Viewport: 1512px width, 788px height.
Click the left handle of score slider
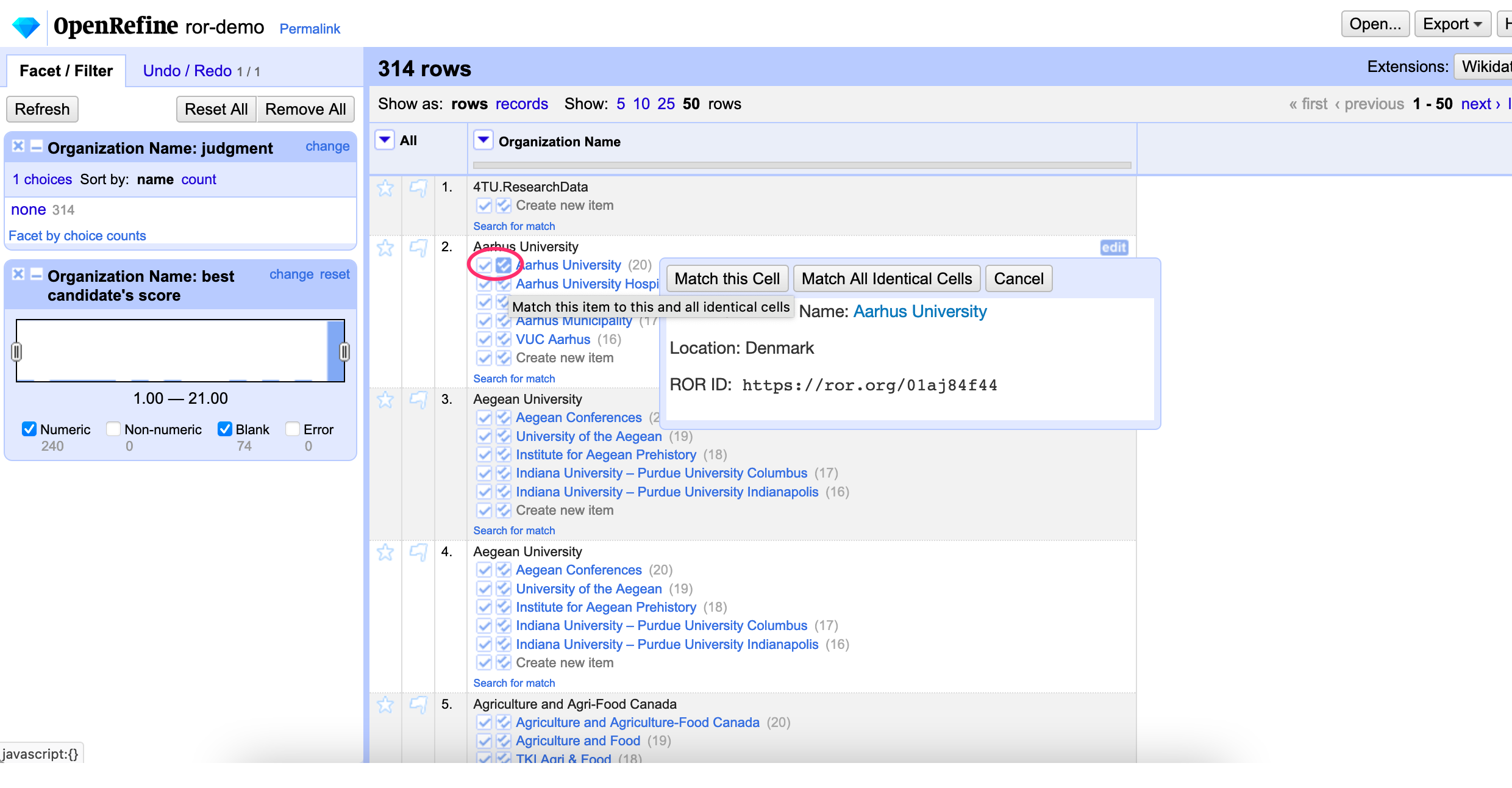click(16, 352)
